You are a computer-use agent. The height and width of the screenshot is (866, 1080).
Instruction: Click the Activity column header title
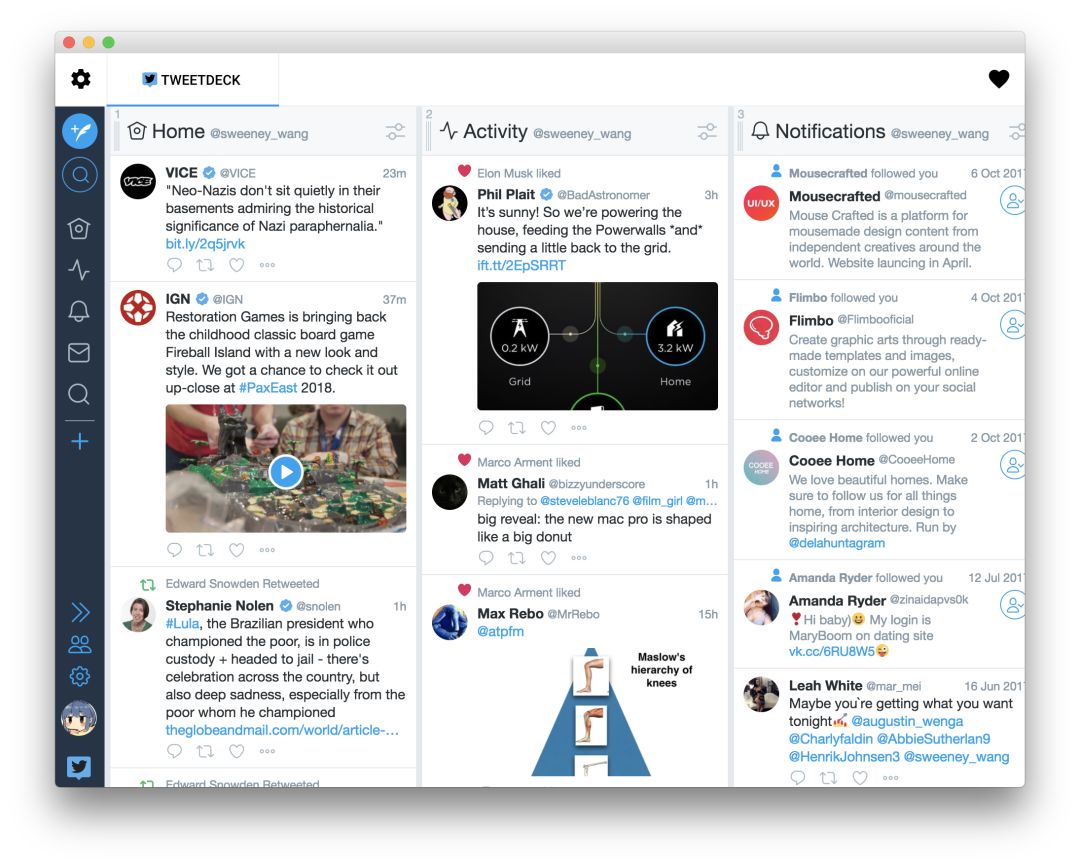495,132
